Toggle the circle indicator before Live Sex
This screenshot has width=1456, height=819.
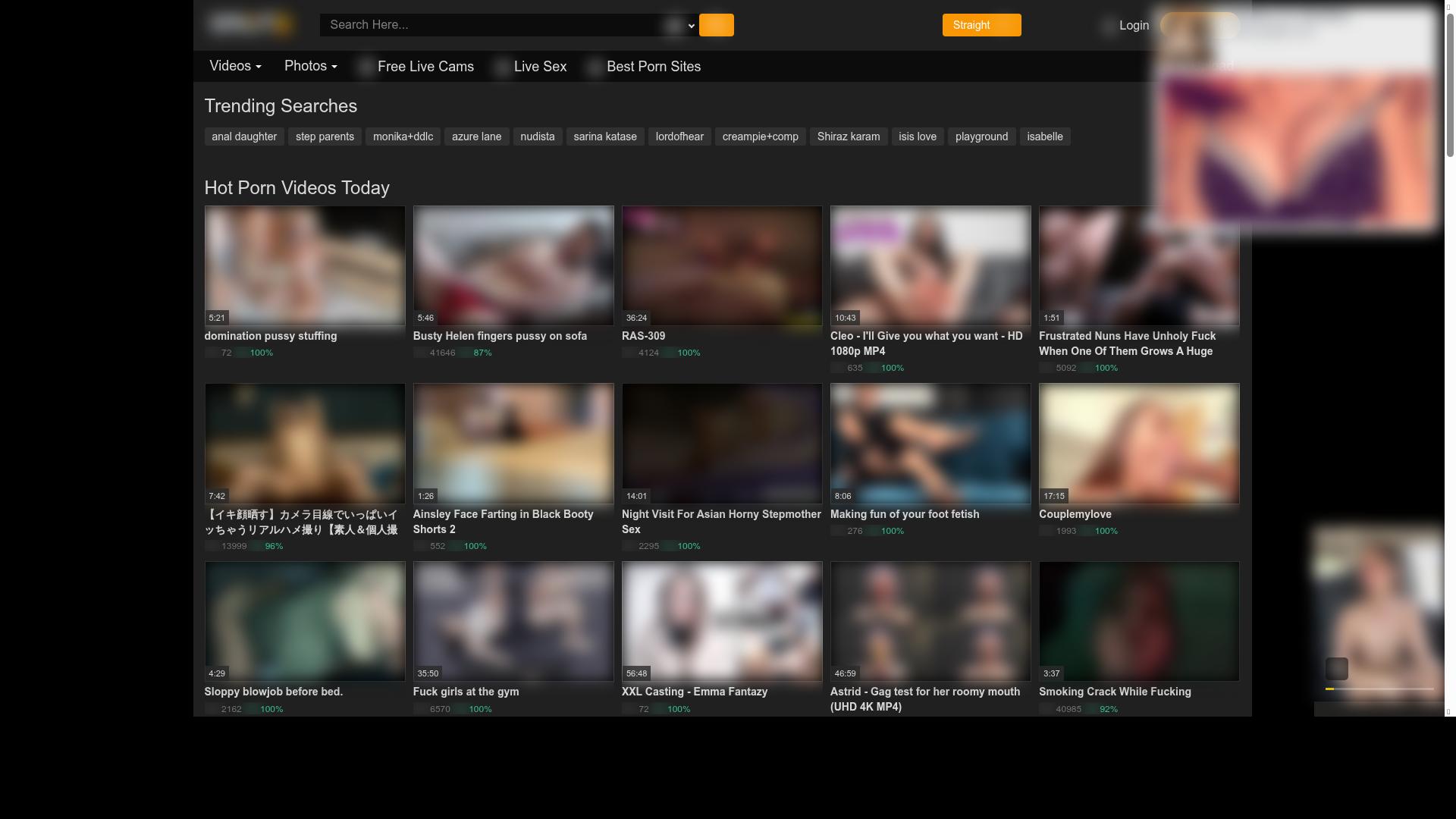click(503, 67)
